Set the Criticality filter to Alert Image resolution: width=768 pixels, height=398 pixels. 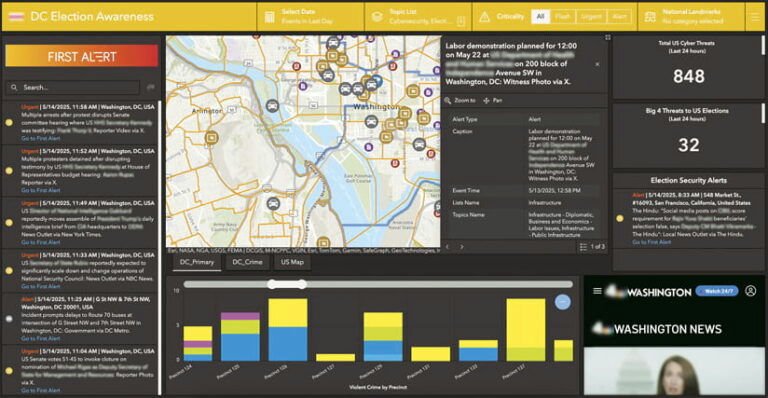(619, 17)
